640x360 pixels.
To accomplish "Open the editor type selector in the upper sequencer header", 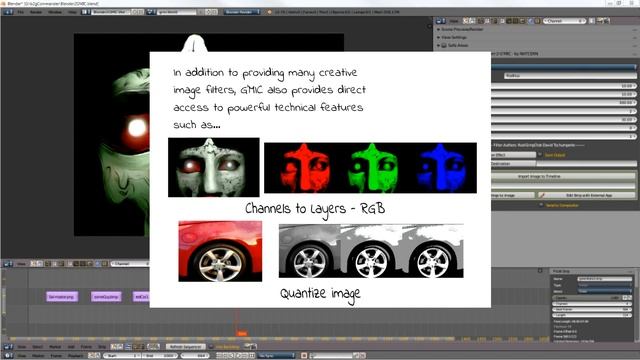I will (x=8, y=264).
